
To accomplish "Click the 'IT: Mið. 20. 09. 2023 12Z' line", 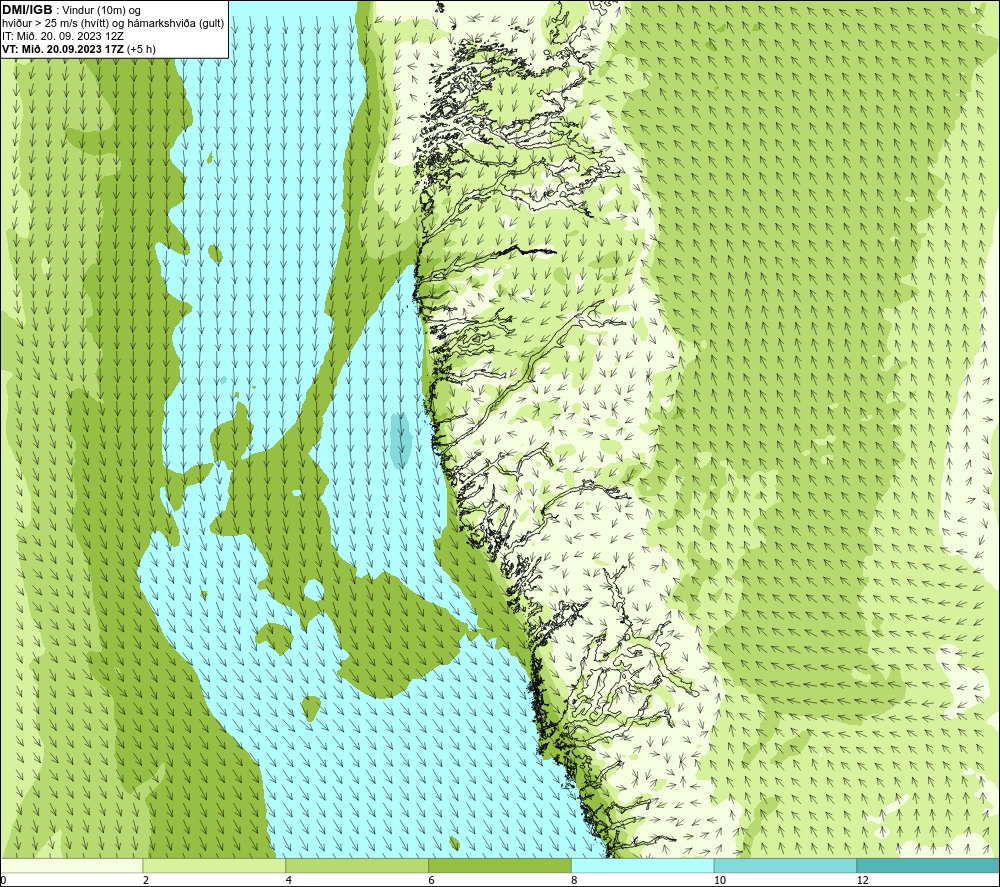I will click(x=62, y=36).
